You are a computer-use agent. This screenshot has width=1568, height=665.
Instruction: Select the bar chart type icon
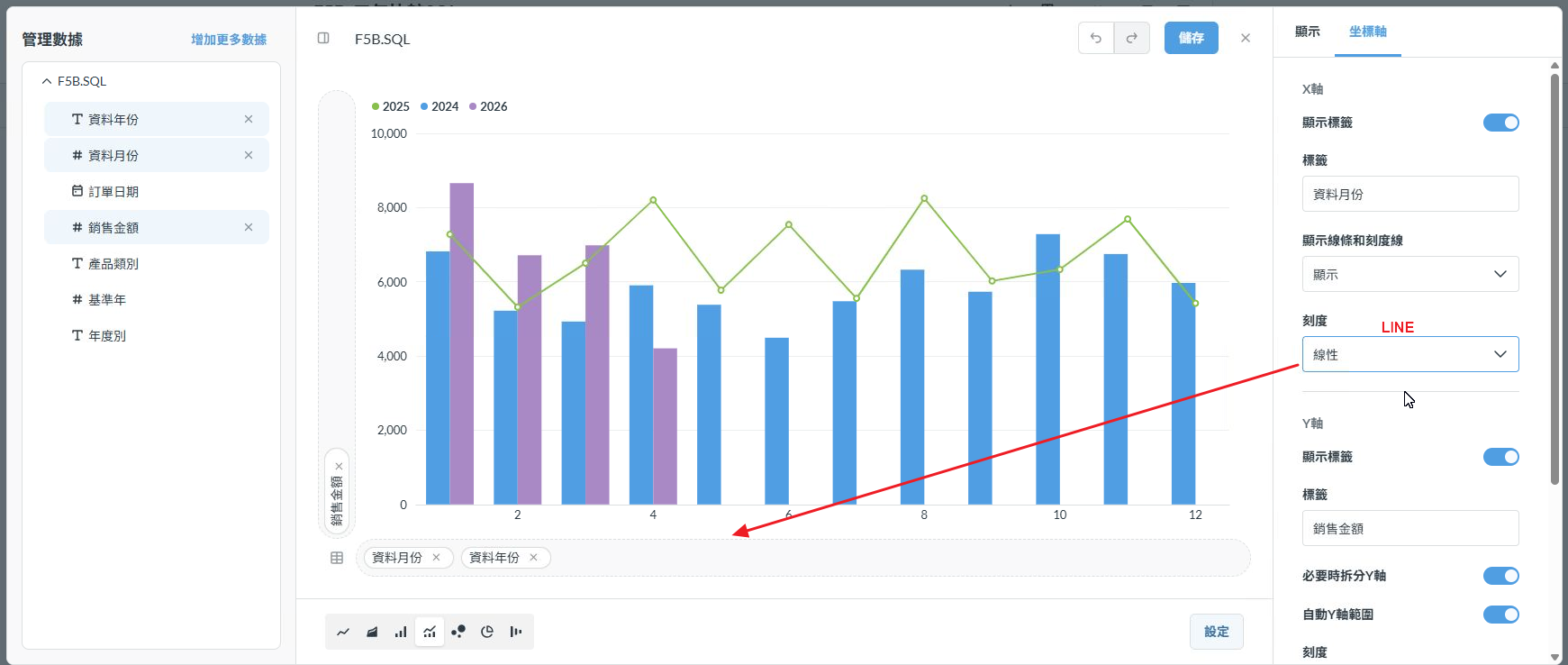click(x=401, y=632)
